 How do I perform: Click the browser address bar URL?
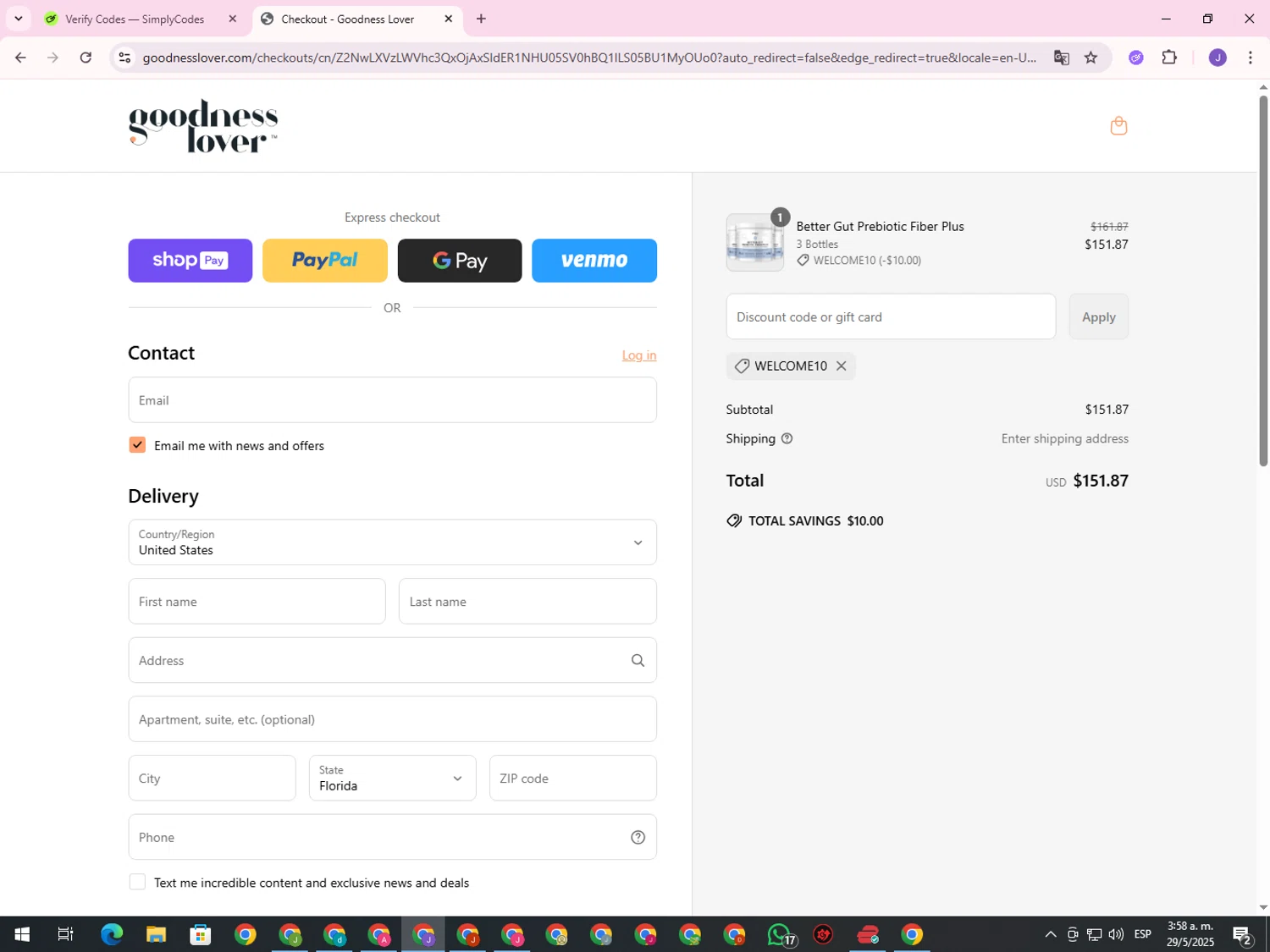click(589, 58)
